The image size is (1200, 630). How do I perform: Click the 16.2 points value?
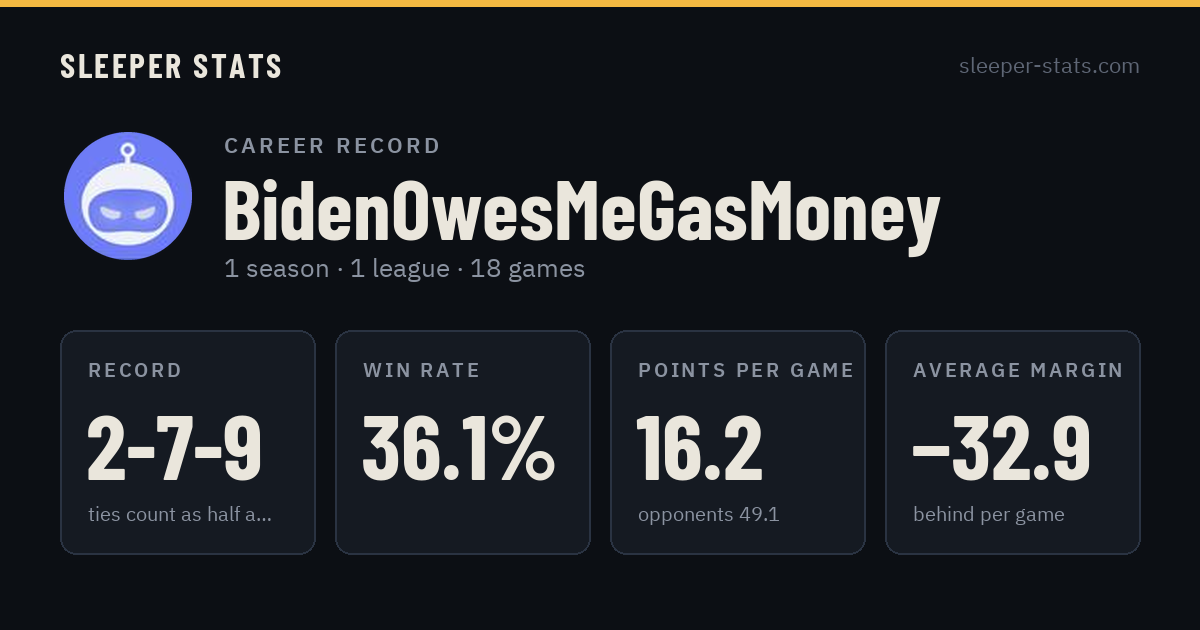click(700, 449)
